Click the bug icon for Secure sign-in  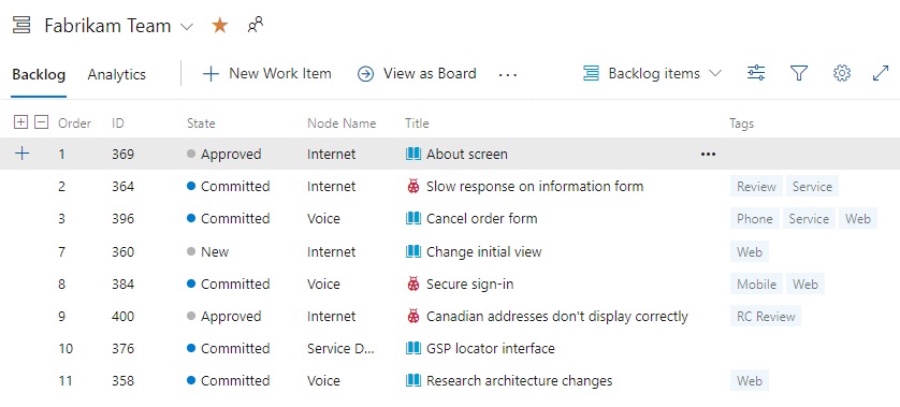pyautogui.click(x=413, y=284)
